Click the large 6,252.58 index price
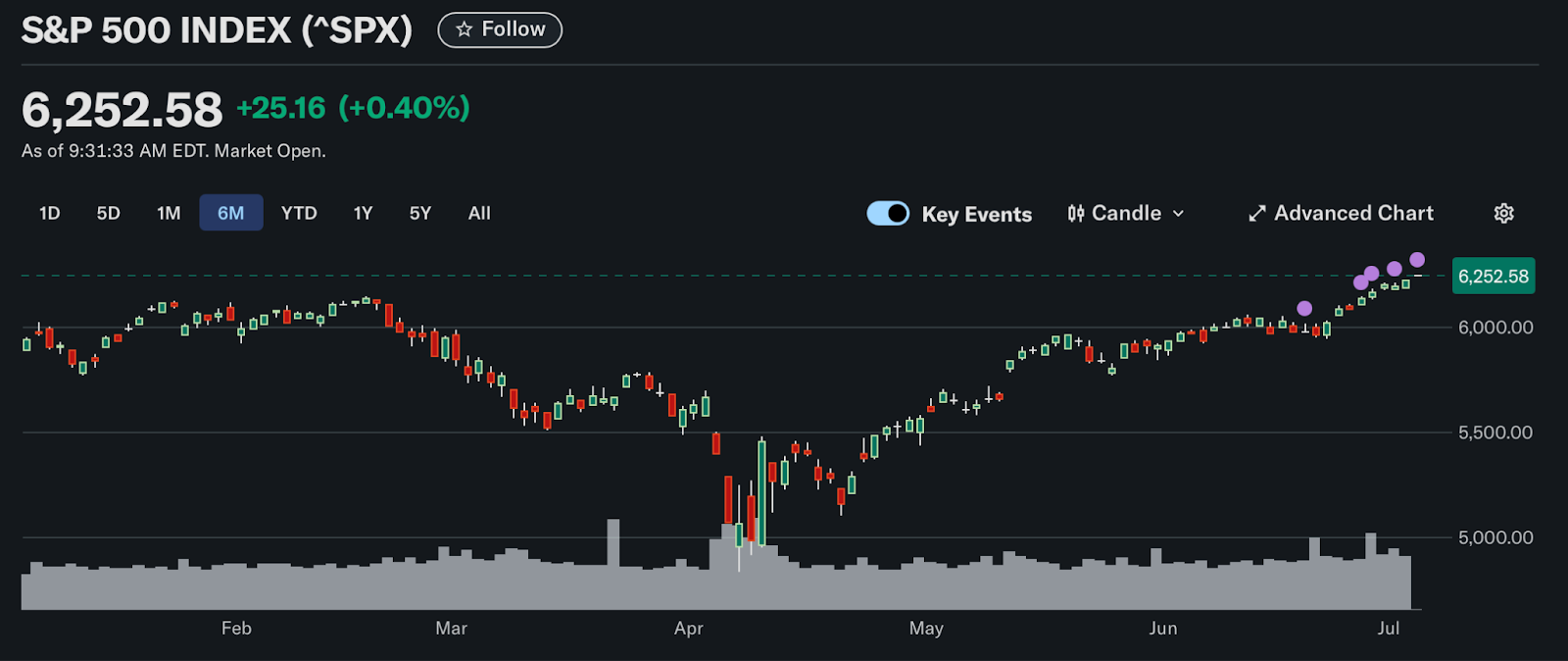The image size is (1568, 661). tap(122, 110)
